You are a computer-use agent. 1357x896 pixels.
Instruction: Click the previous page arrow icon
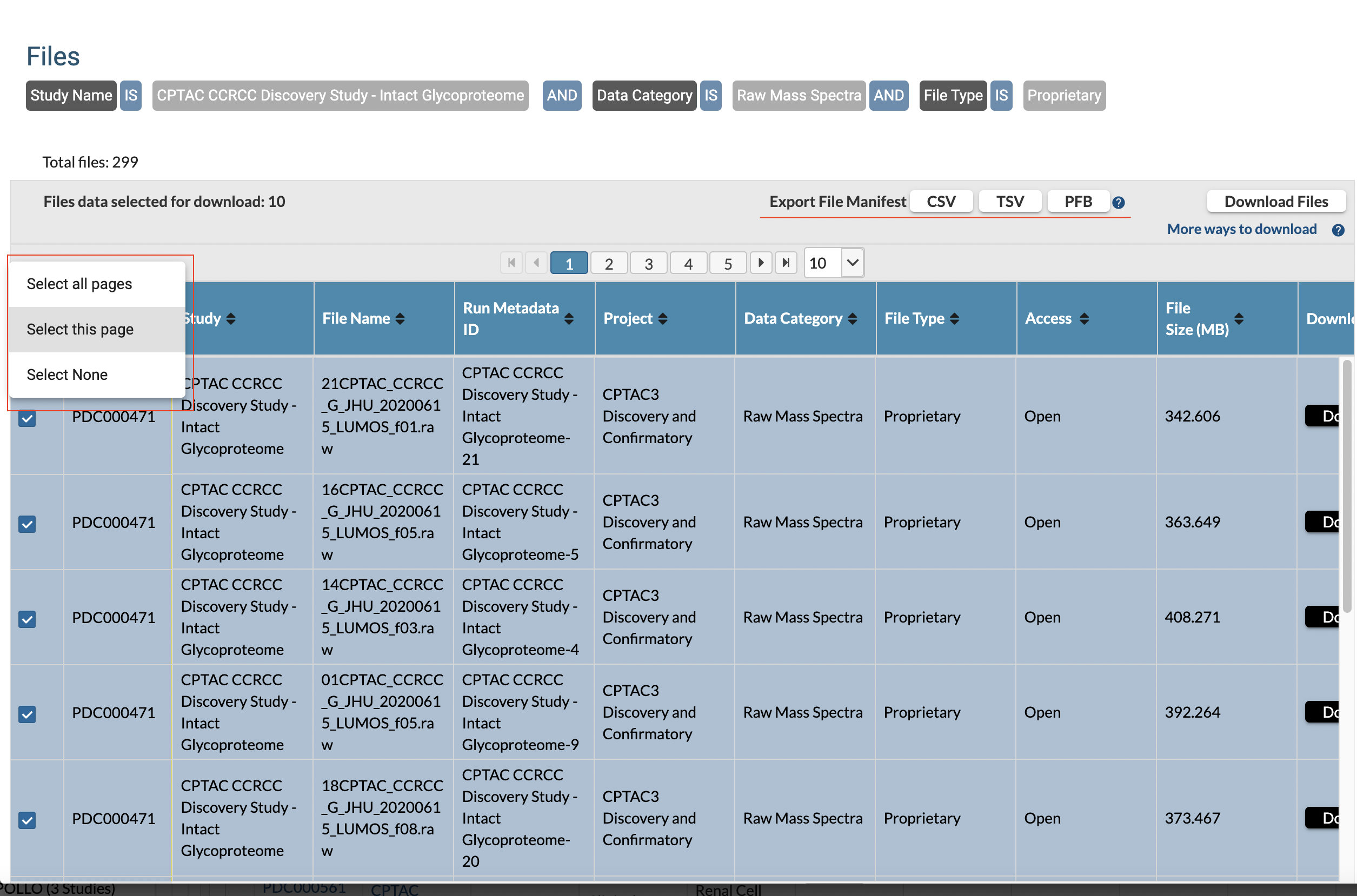point(536,263)
